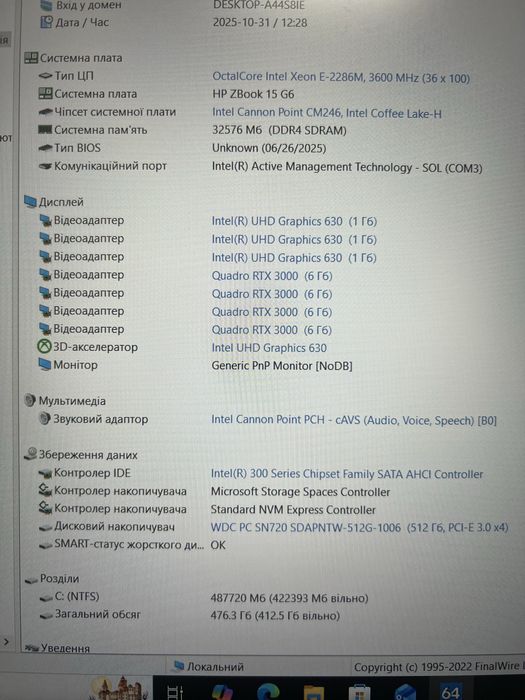Screen dimensions: 525x700
Task: Open File Explorer from the taskbar
Action: (x=313, y=692)
